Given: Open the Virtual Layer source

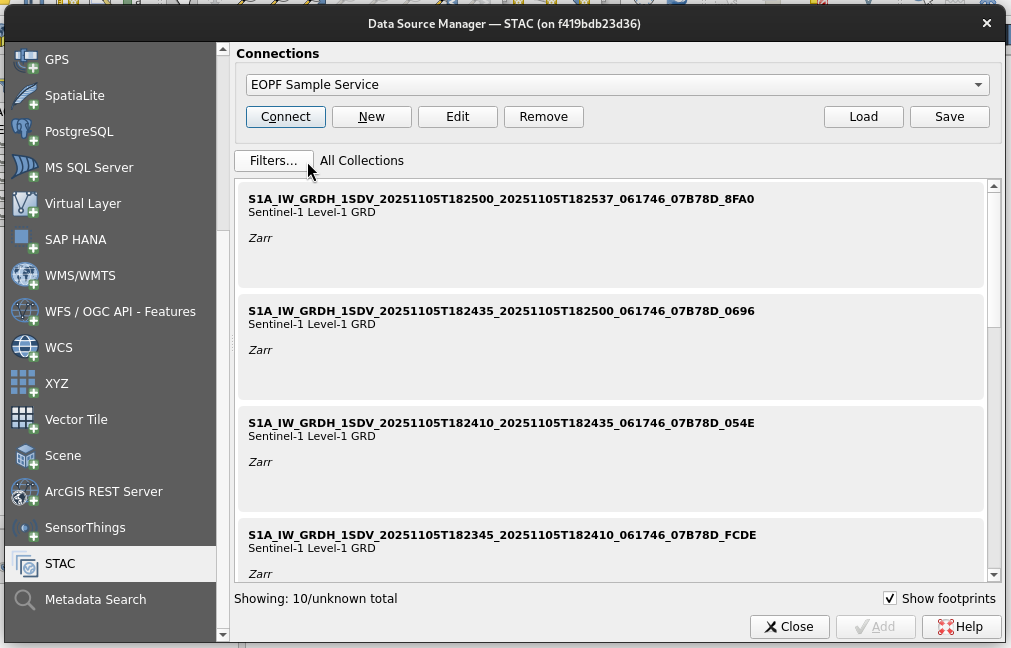Looking at the screenshot, I should pos(82,204).
